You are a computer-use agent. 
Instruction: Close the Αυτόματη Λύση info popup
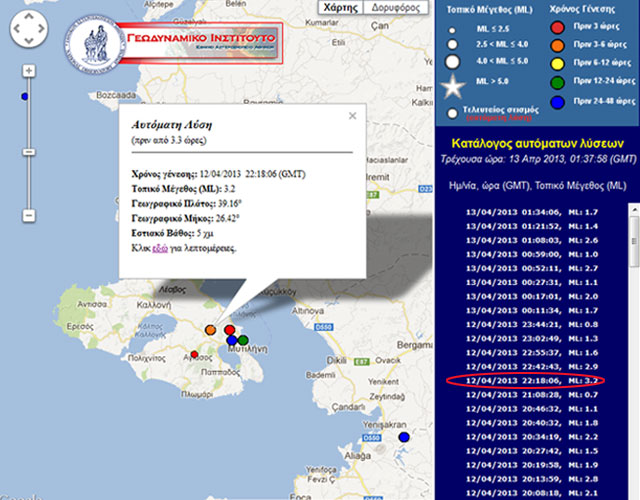coord(352,115)
